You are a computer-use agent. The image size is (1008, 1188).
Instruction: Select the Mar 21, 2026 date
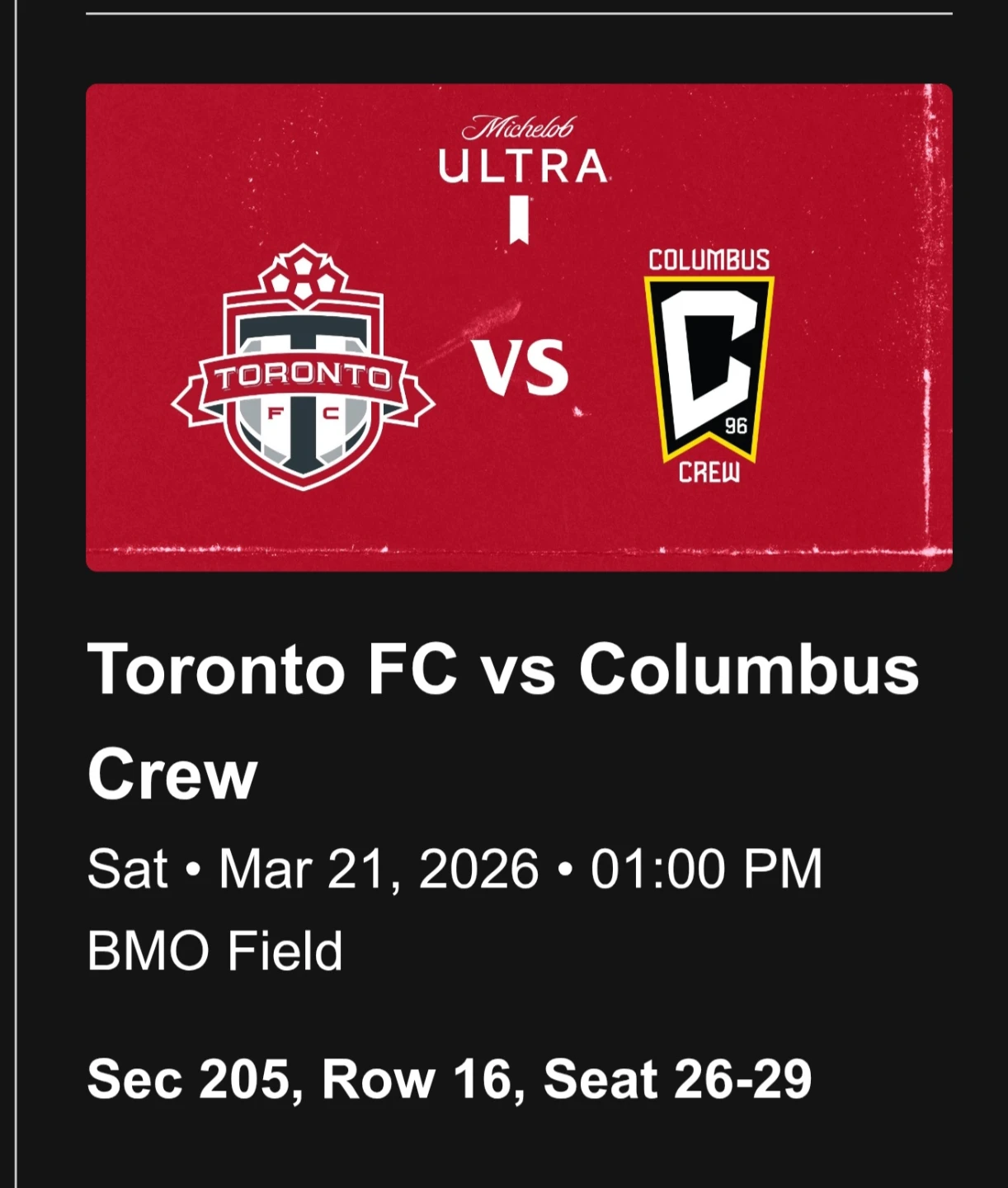click(x=379, y=869)
